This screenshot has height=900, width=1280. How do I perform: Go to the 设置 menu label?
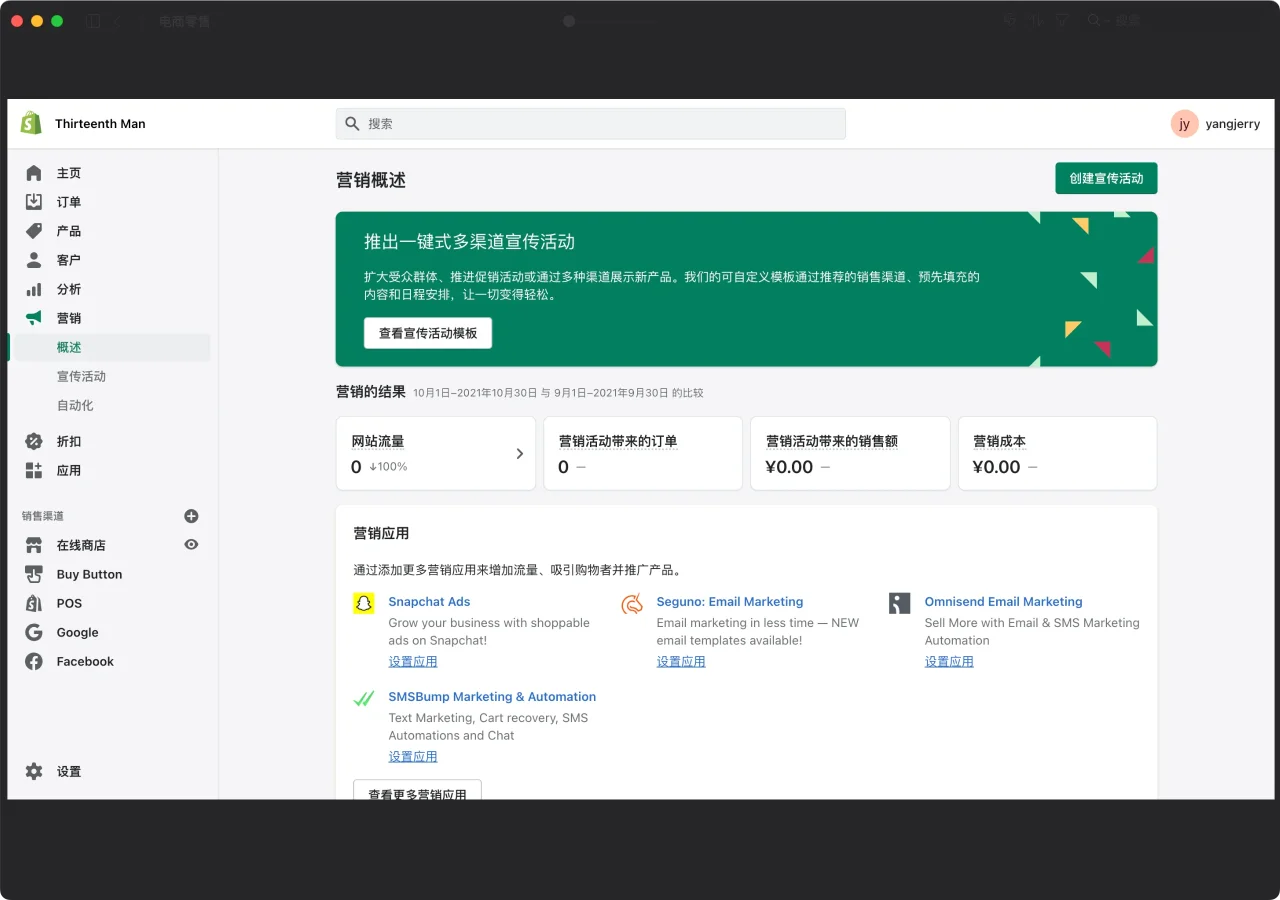[69, 771]
